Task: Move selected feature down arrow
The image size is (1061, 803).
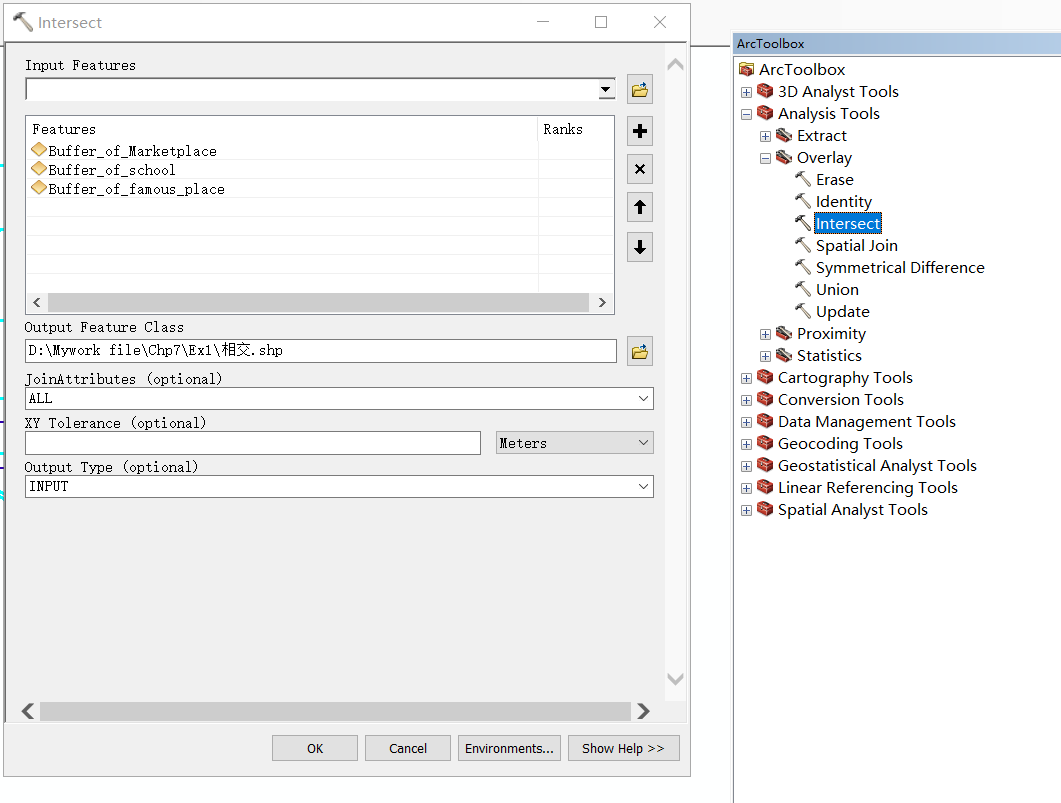Action: pos(639,247)
